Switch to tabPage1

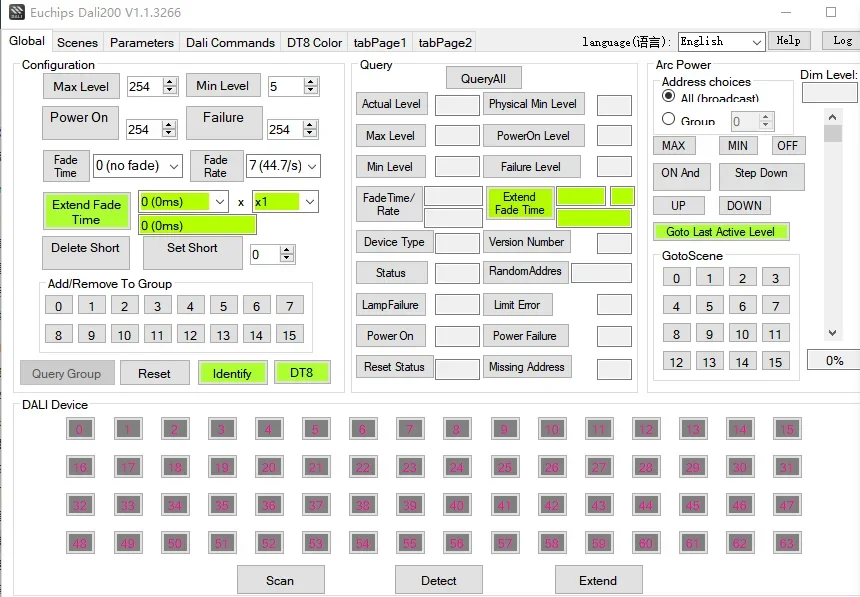tap(380, 42)
